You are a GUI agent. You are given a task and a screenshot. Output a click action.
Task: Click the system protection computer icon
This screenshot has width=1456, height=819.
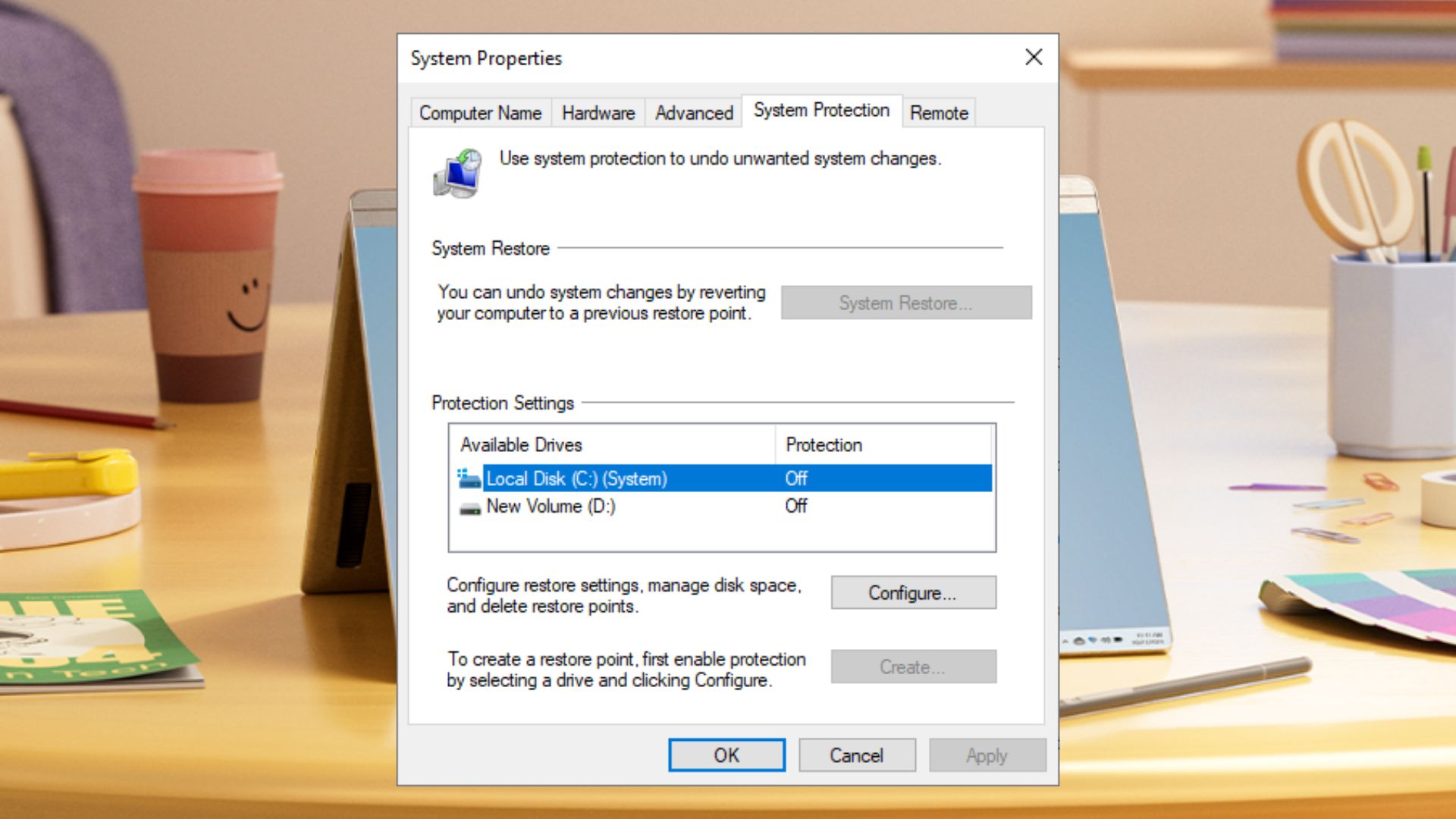pyautogui.click(x=458, y=174)
